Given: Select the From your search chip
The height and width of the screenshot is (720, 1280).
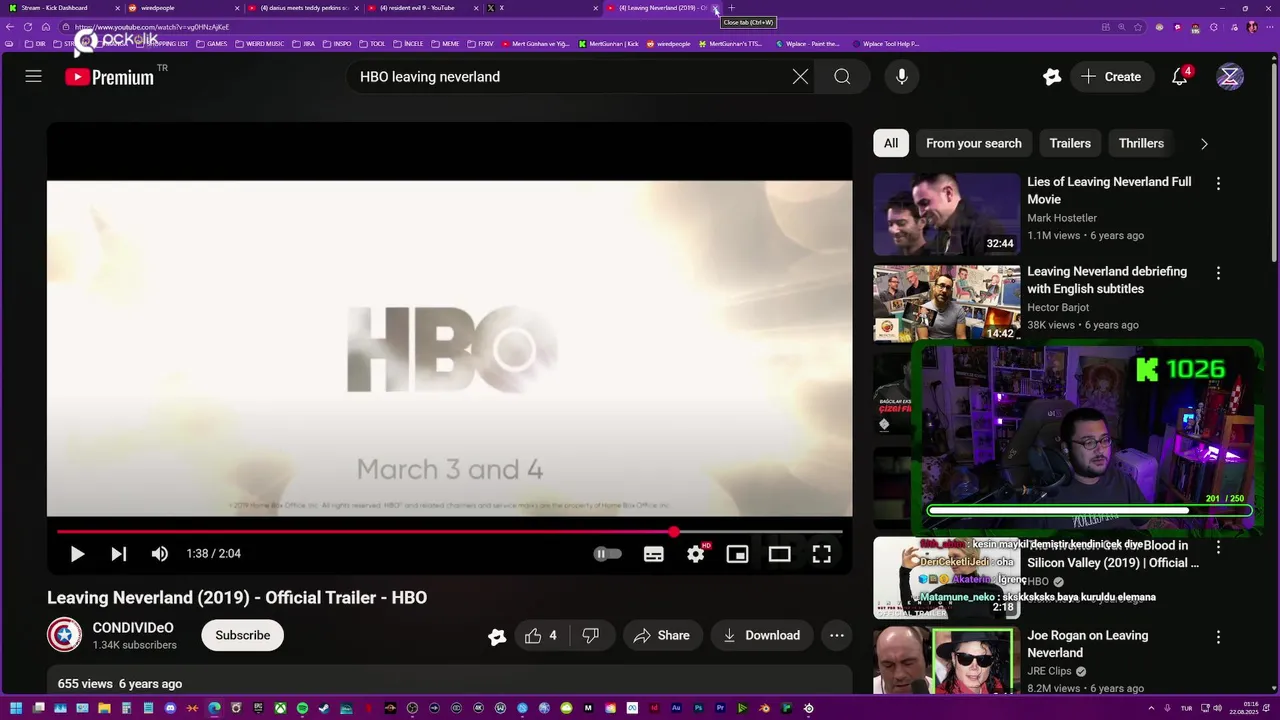Looking at the screenshot, I should pyautogui.click(x=973, y=143).
